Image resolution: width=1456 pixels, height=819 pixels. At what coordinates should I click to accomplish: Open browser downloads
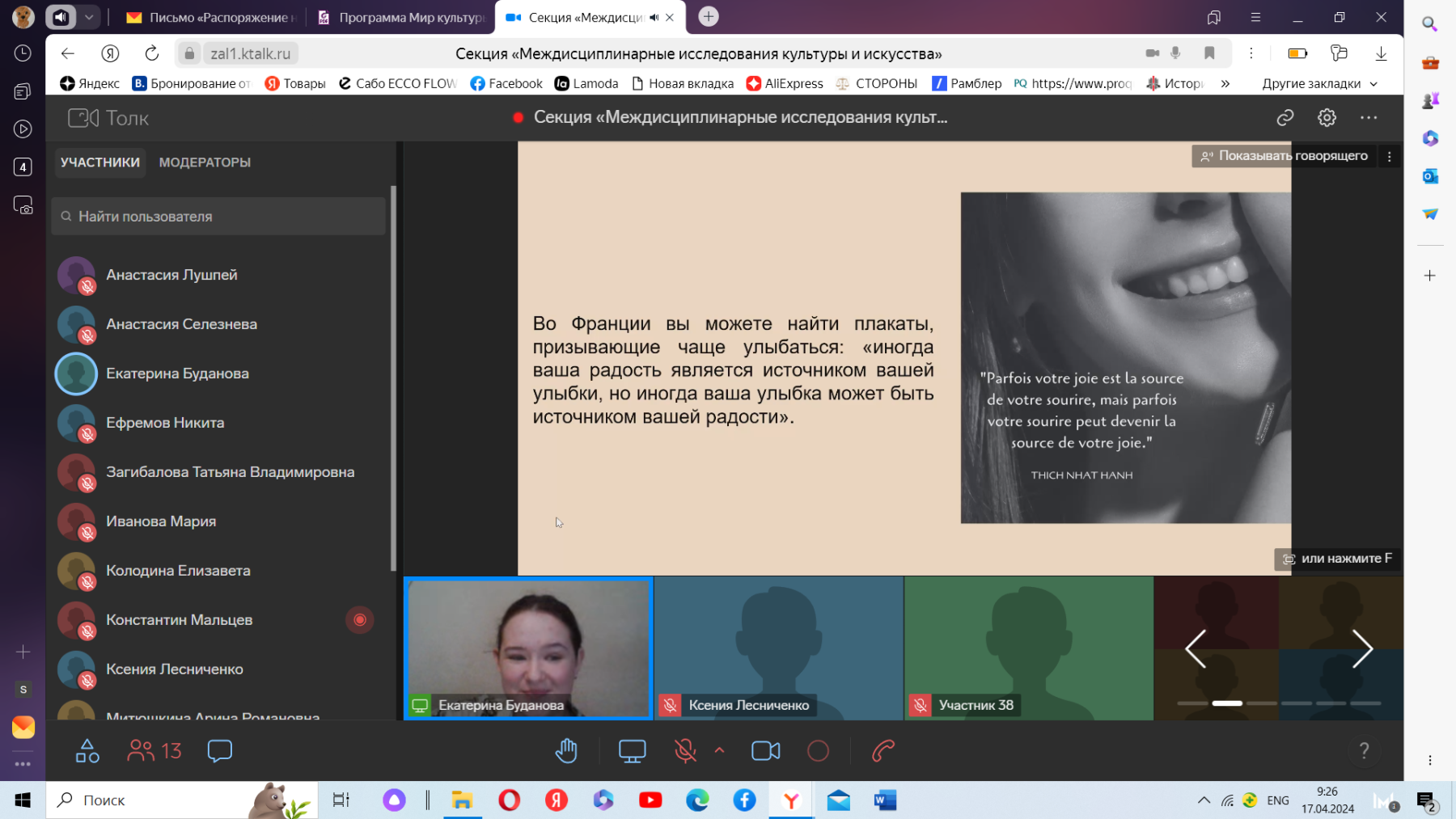[x=1381, y=53]
